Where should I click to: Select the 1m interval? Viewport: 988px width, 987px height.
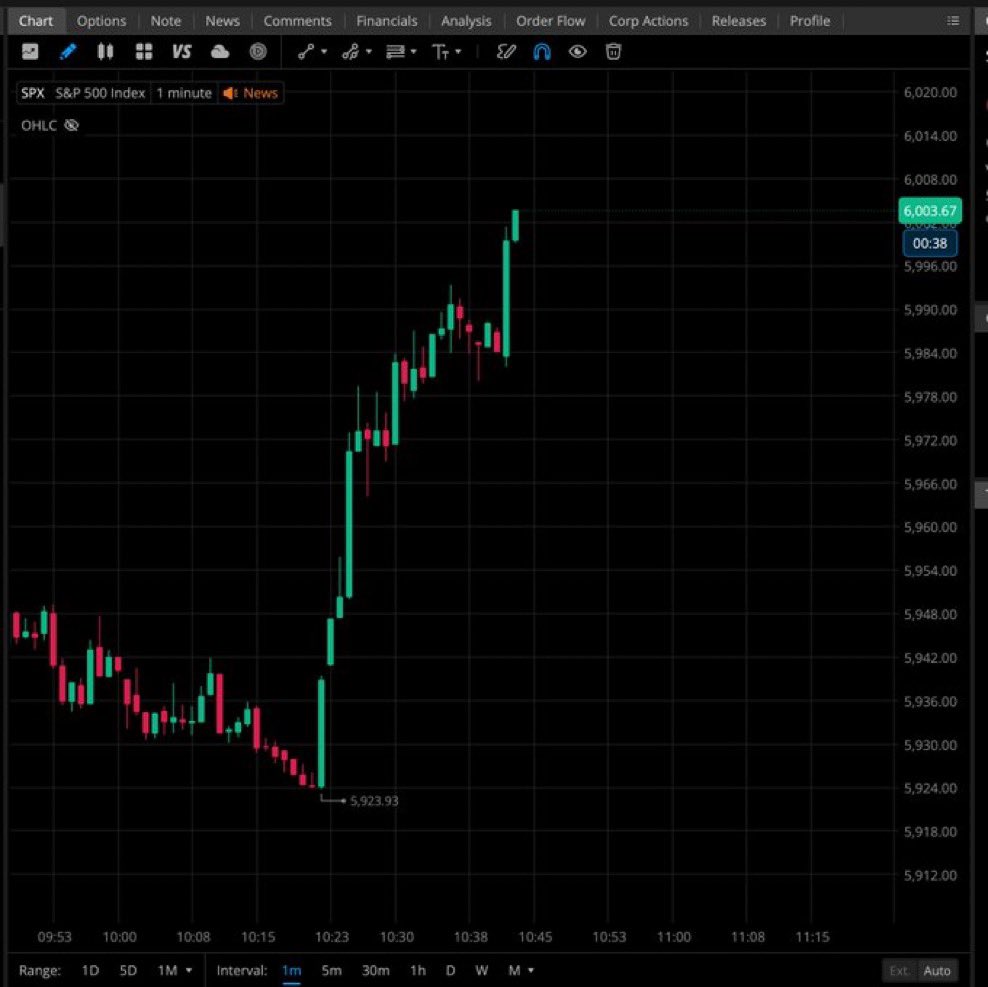click(x=291, y=970)
